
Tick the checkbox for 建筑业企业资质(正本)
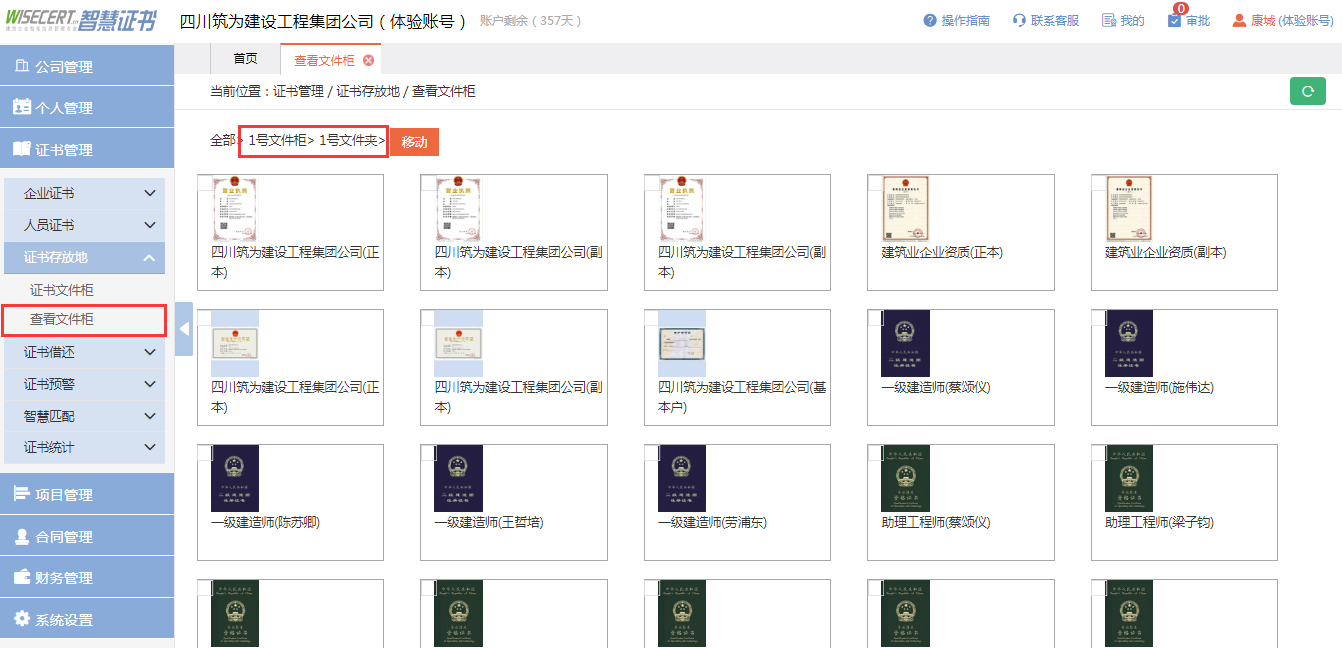coord(875,183)
